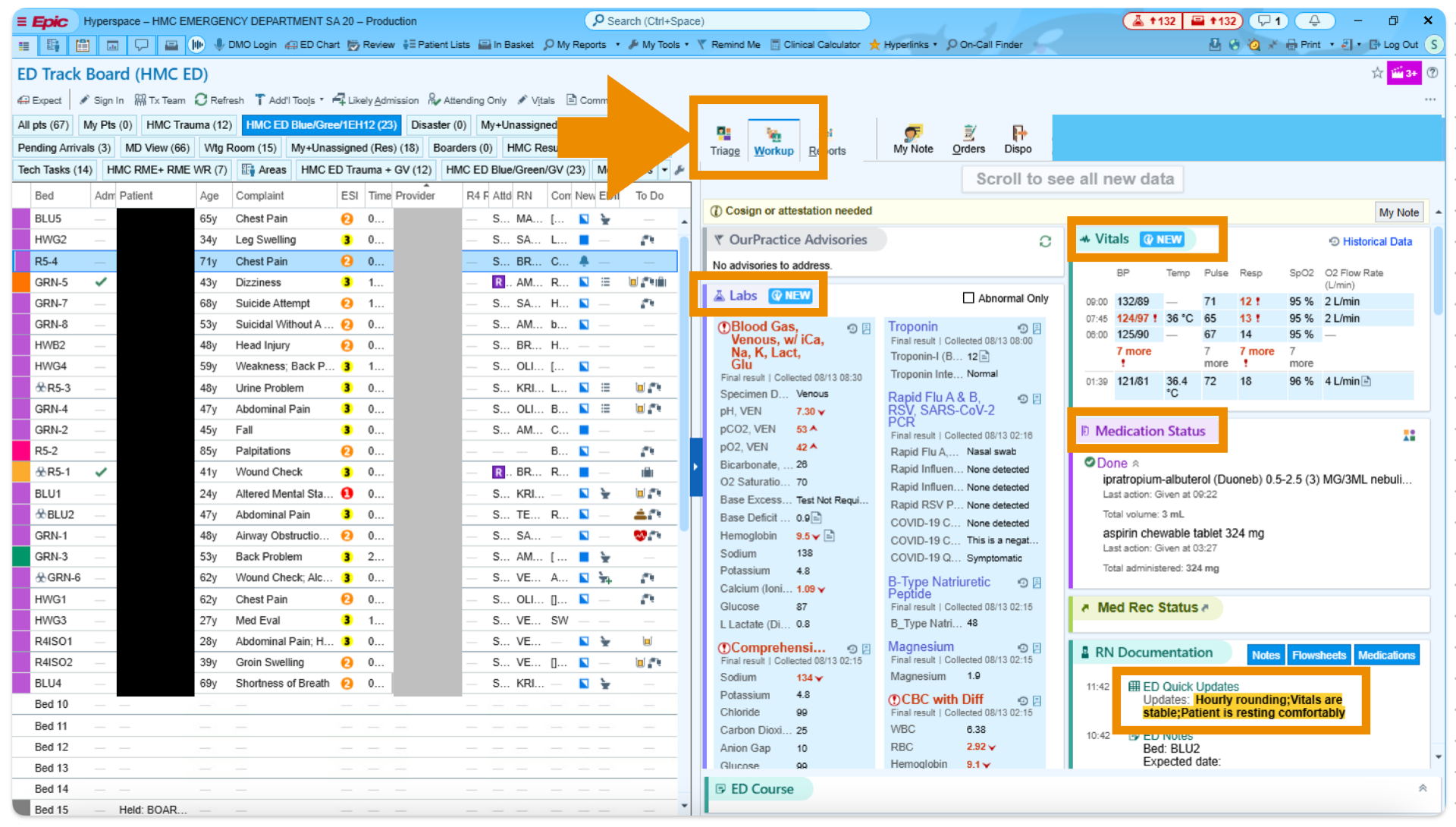Check the Abnormal Only checkbox

click(x=968, y=298)
